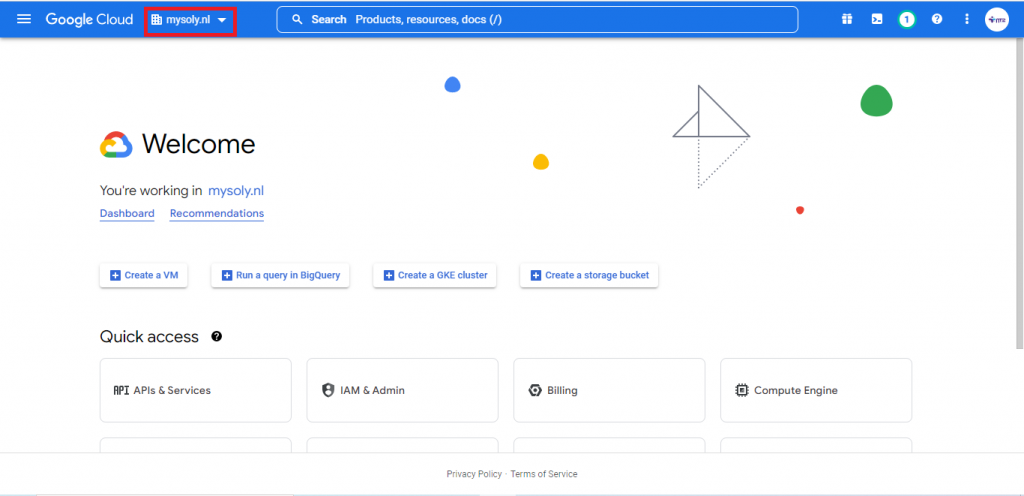Click the Search products and resources field
The width and height of the screenshot is (1024, 496).
tap(537, 20)
